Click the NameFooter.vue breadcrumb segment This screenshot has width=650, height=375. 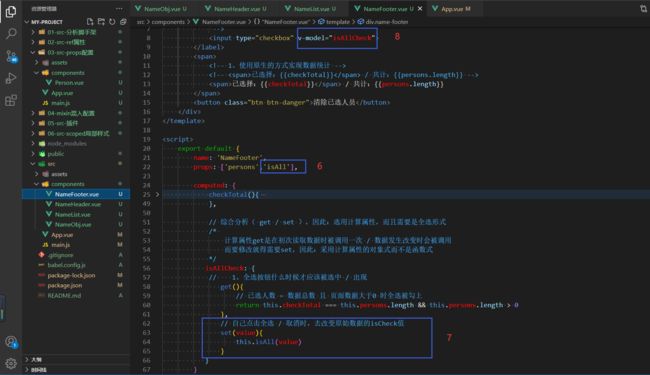(x=220, y=22)
